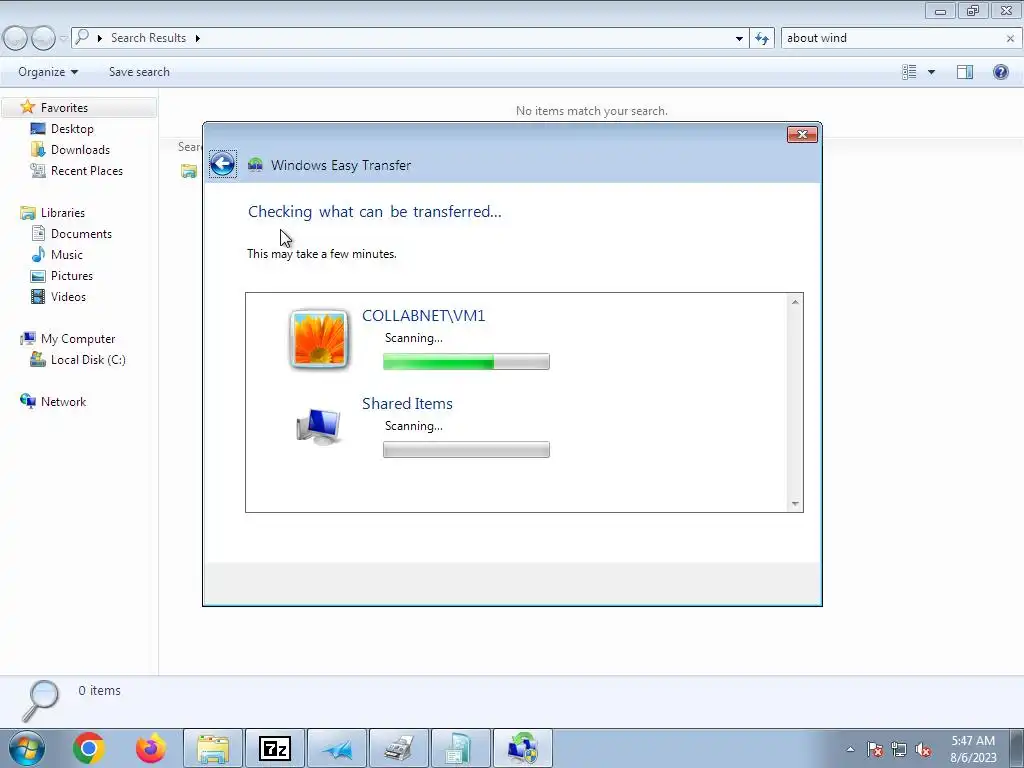The height and width of the screenshot is (768, 1024).
Task: Click the Shared Items scanning progress bar
Action: (x=466, y=449)
